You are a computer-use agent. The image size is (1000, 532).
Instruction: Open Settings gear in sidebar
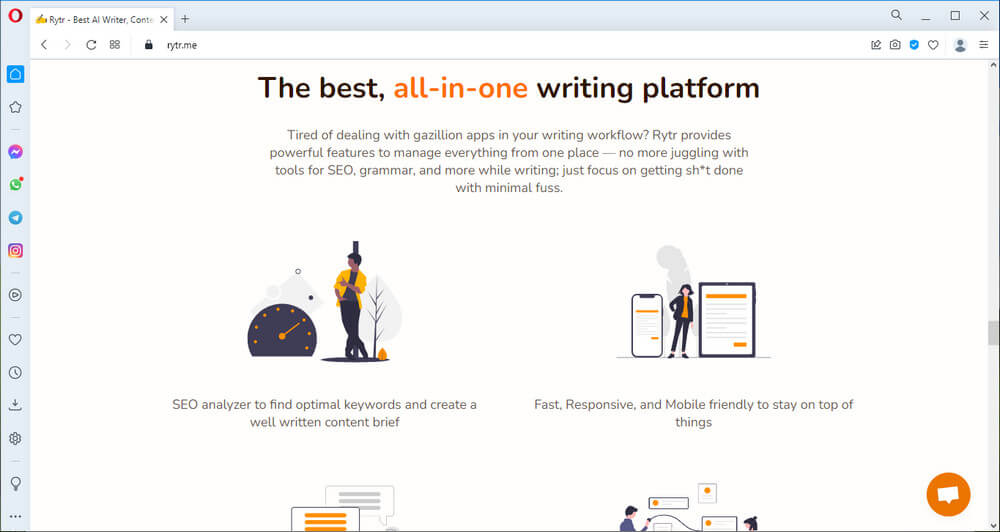15,438
